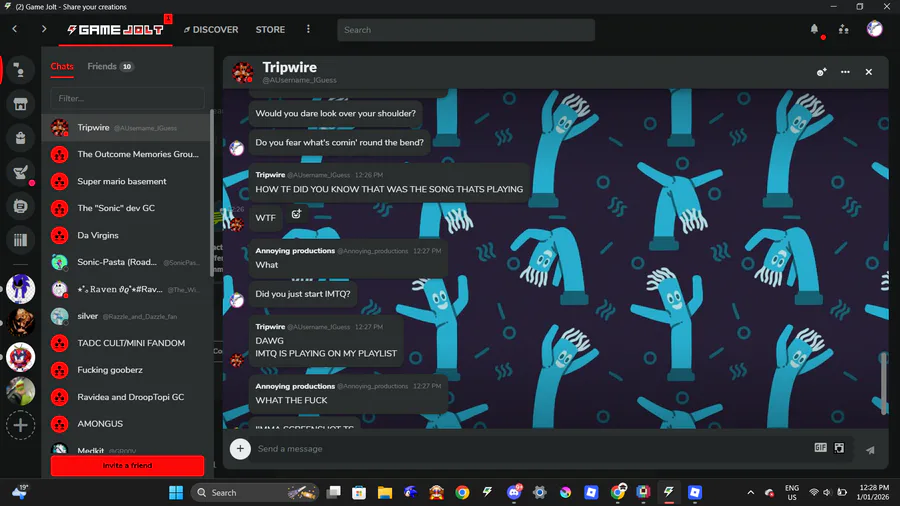This screenshot has width=900, height=506.
Task: Click the send message arrow
Action: tap(870, 450)
